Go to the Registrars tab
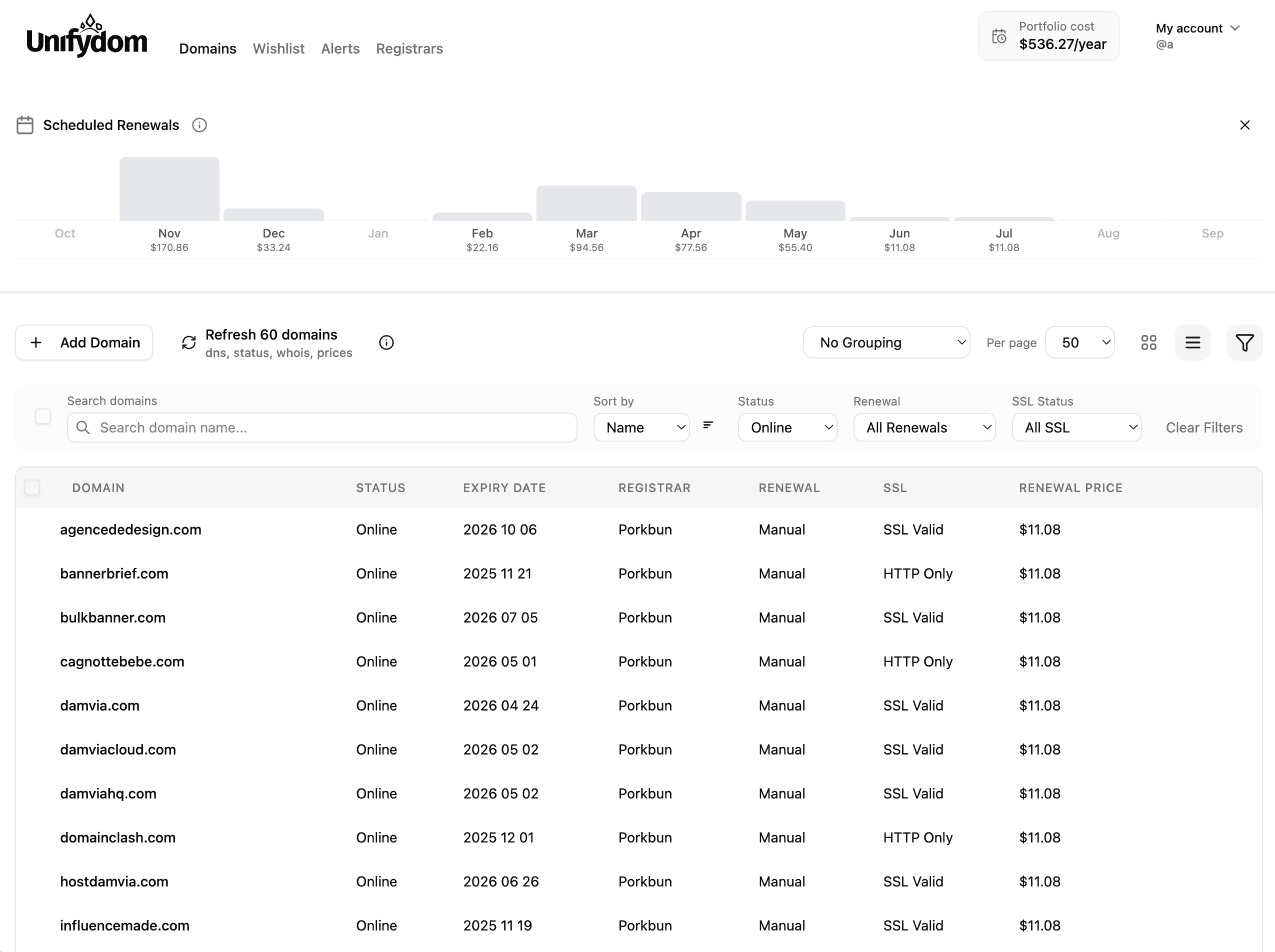 409,48
